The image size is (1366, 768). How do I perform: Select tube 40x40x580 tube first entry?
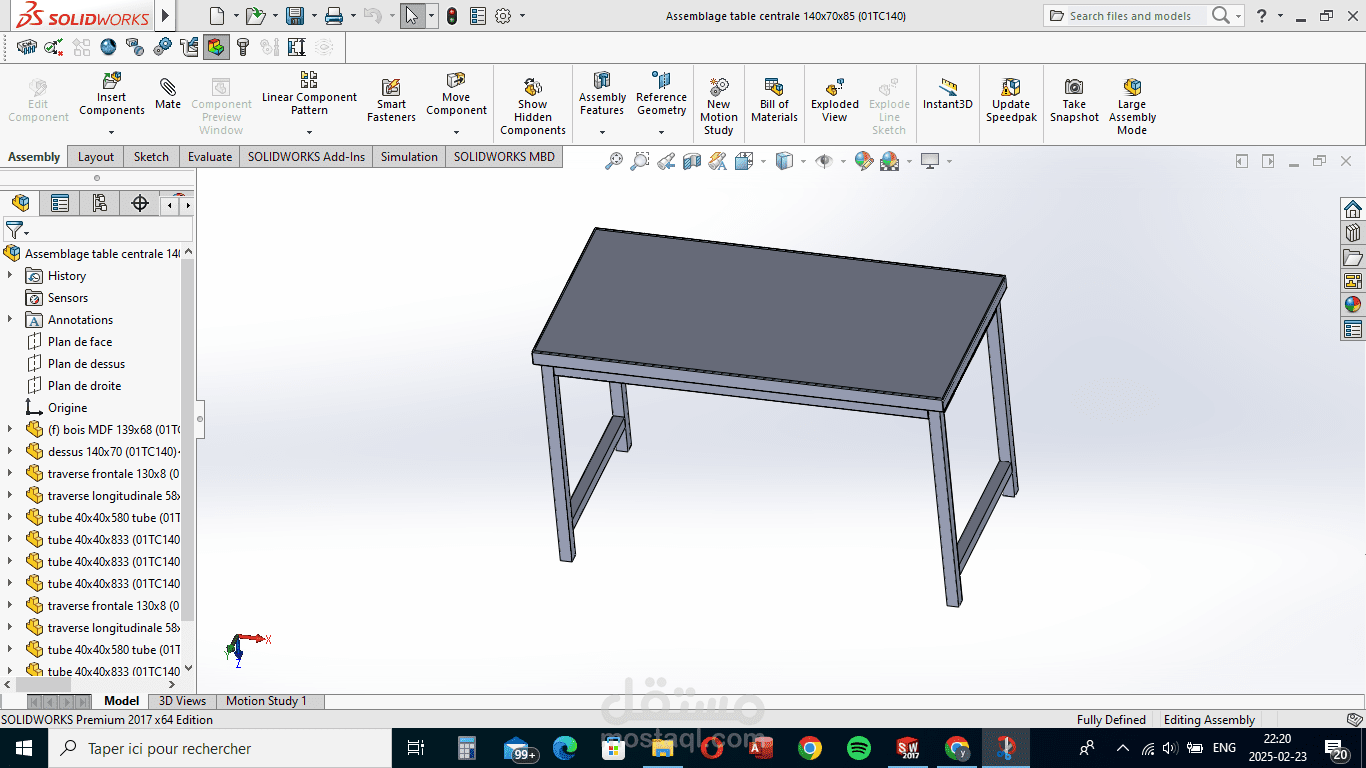(103, 517)
